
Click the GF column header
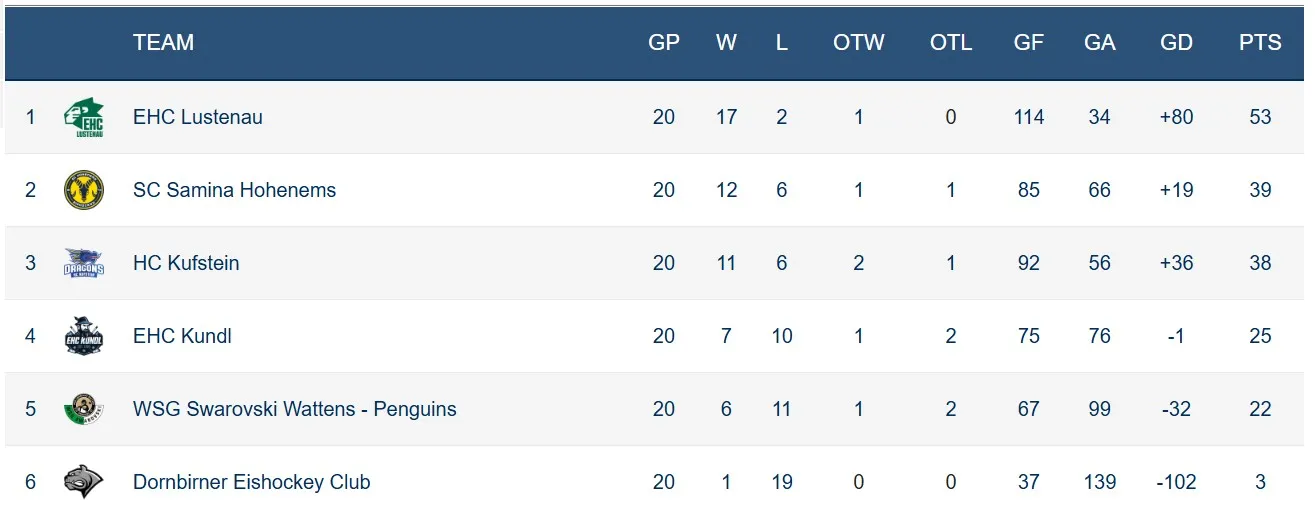(1028, 43)
